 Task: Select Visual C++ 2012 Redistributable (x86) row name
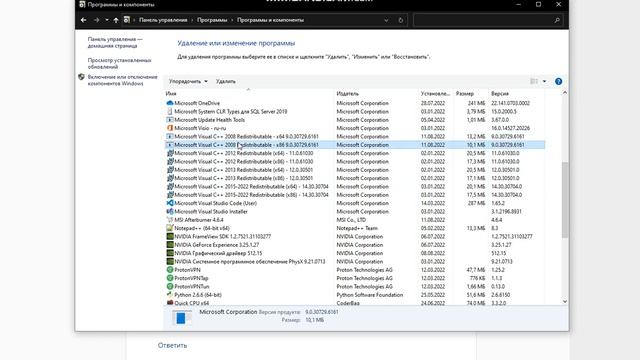(244, 162)
